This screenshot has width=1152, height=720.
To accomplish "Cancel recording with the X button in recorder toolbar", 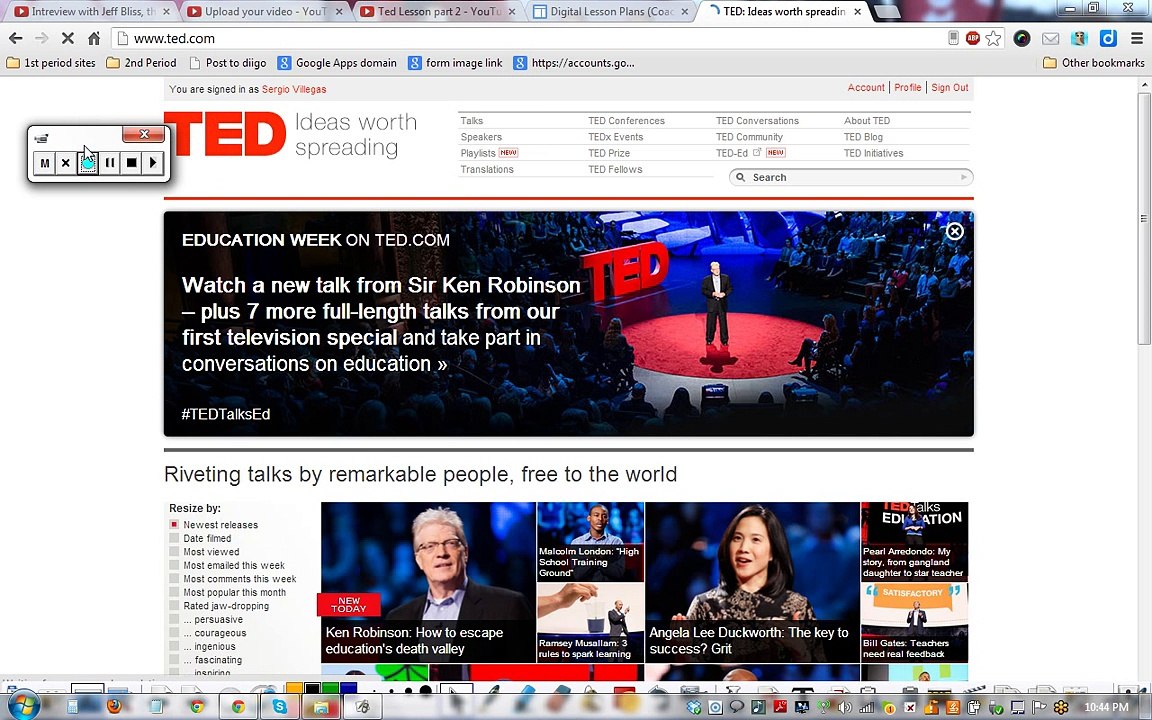I will point(66,162).
